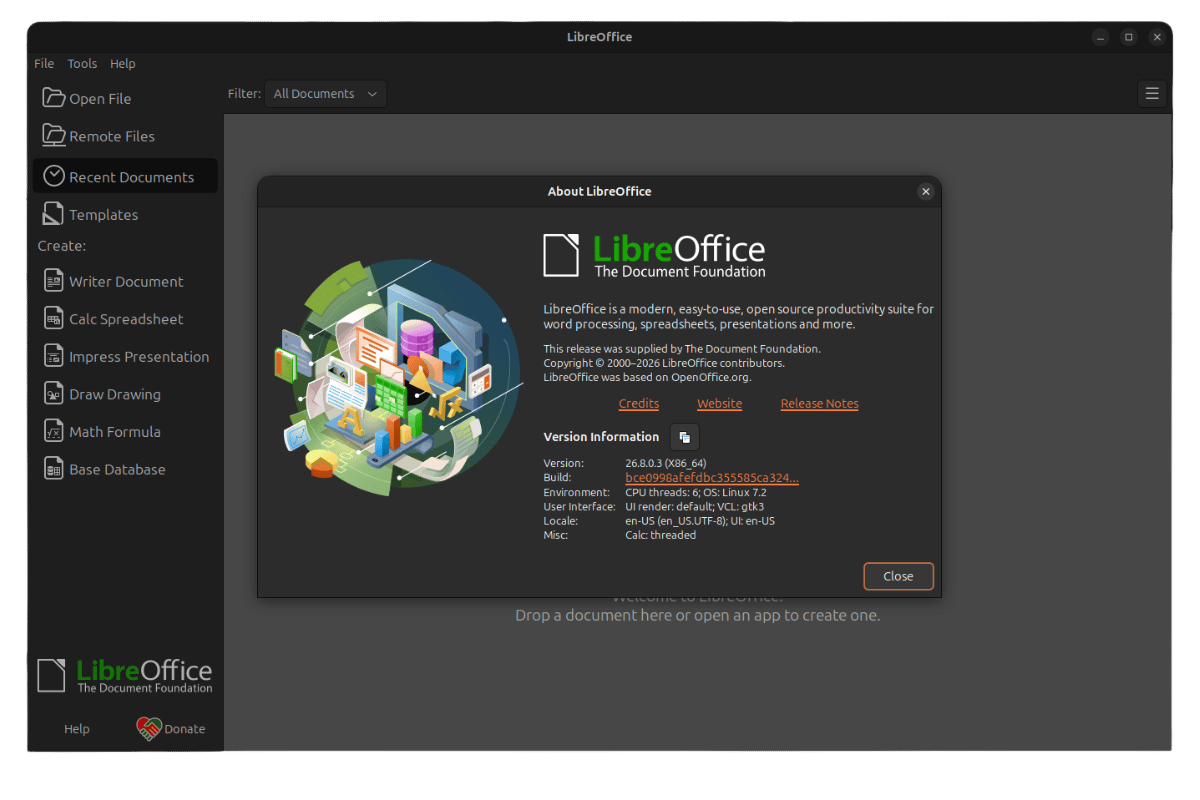Click the text UI render: default; VCL: gtk3
1200x800 pixels.
[x=694, y=506]
